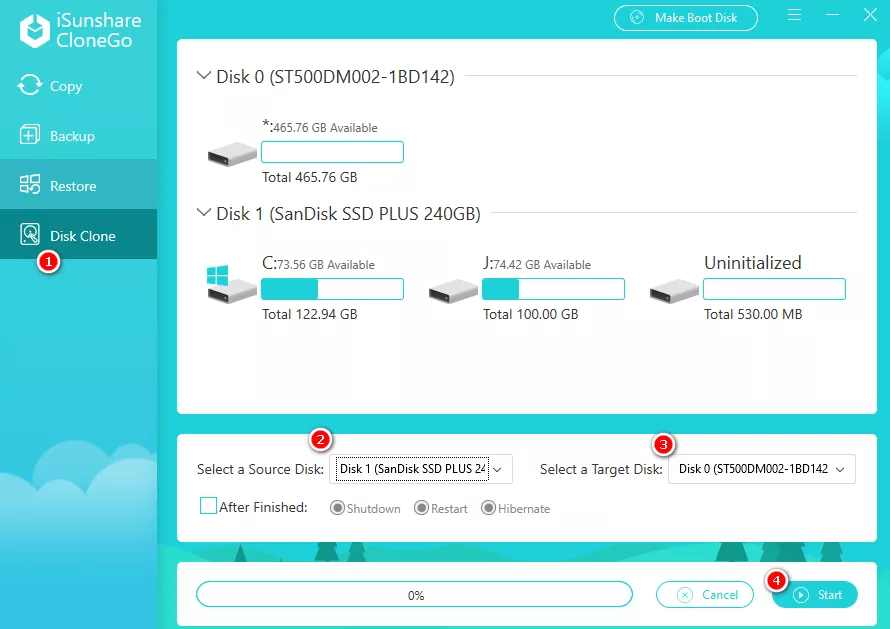890x629 pixels.
Task: Cancel the clone operation
Action: point(705,595)
